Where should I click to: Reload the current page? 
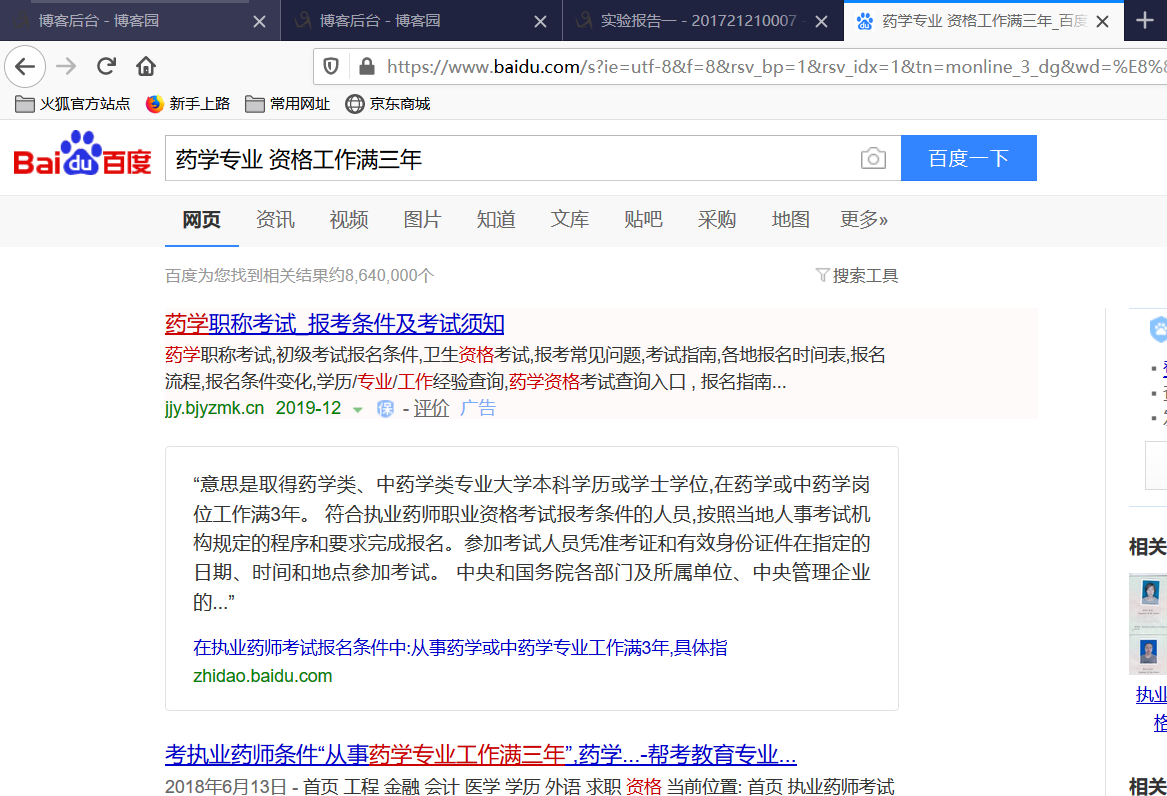coord(106,66)
